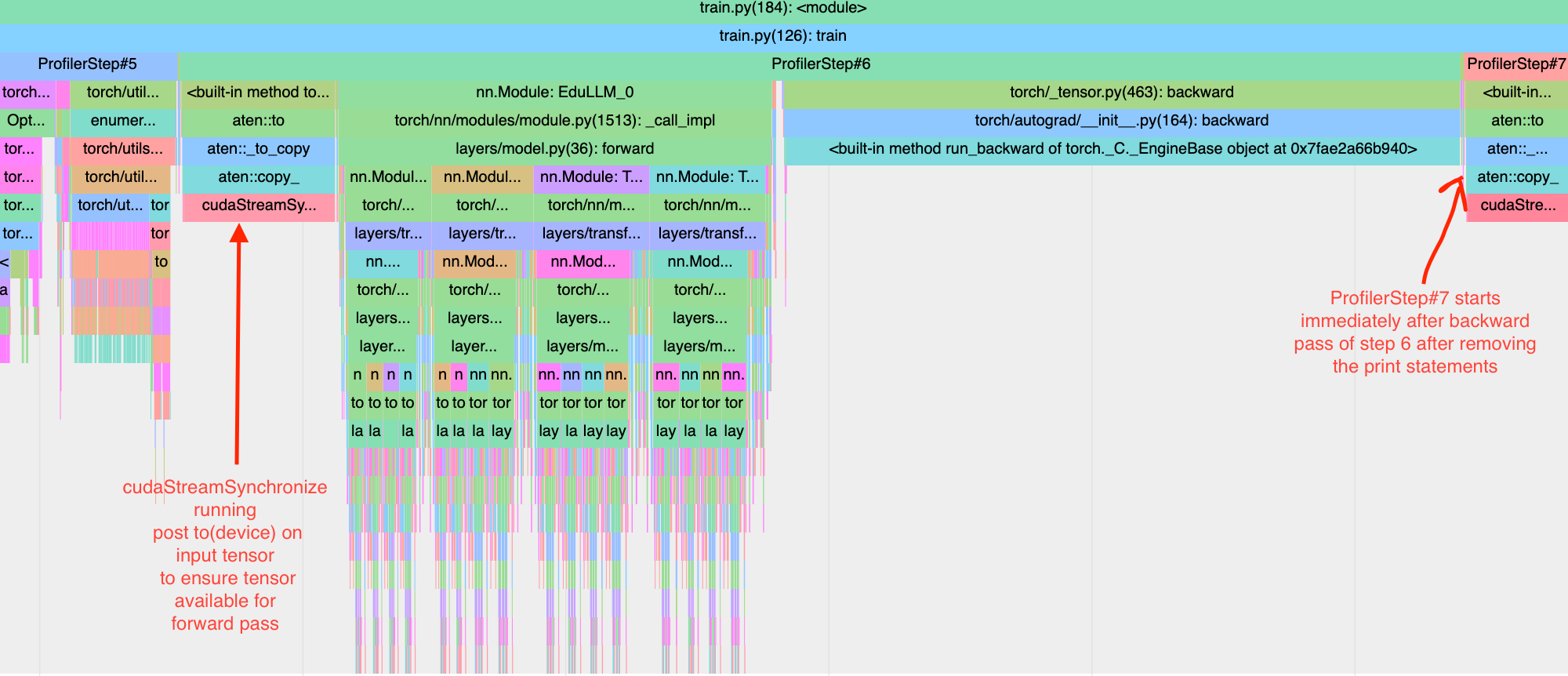Select the ProfilerStep#6 span
This screenshot has width=1568, height=676.
(820, 64)
